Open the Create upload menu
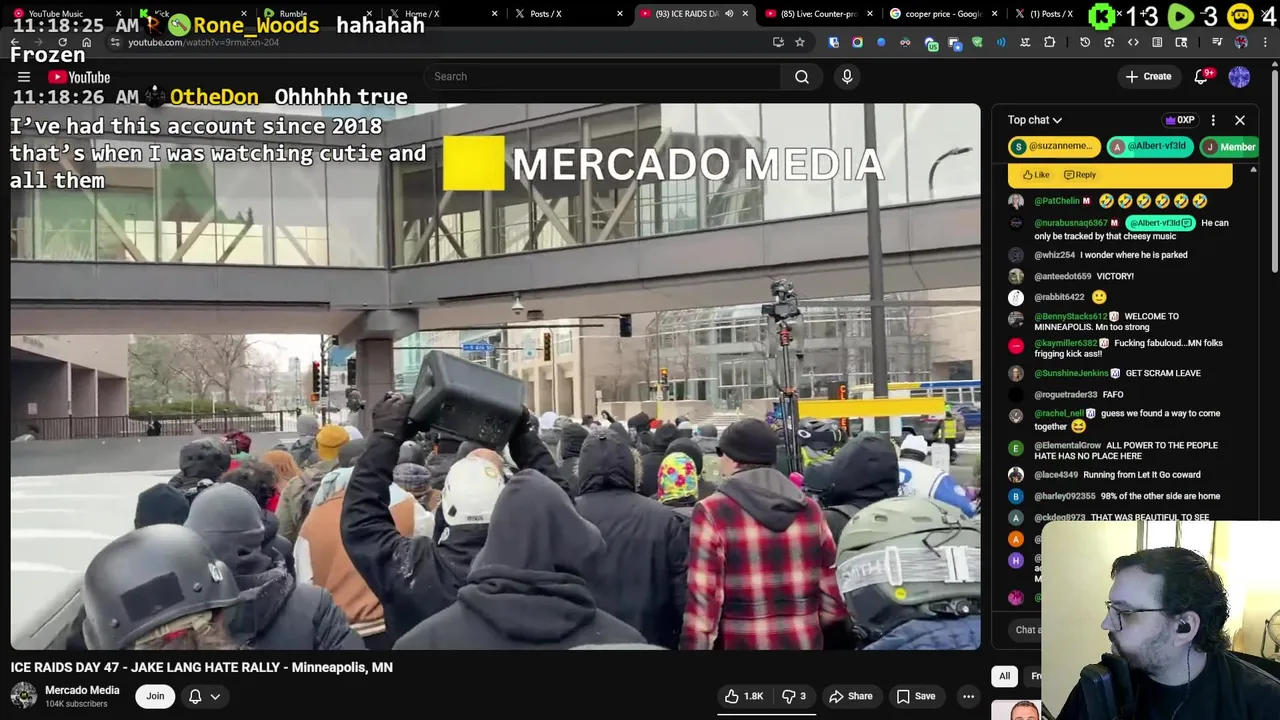This screenshot has width=1280, height=720. 1147,76
